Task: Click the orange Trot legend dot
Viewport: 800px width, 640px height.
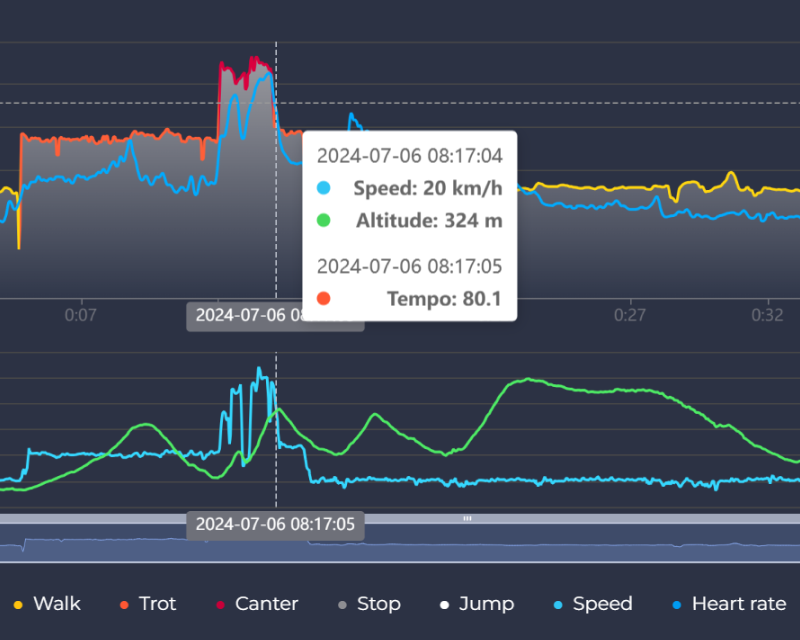Action: point(124,604)
